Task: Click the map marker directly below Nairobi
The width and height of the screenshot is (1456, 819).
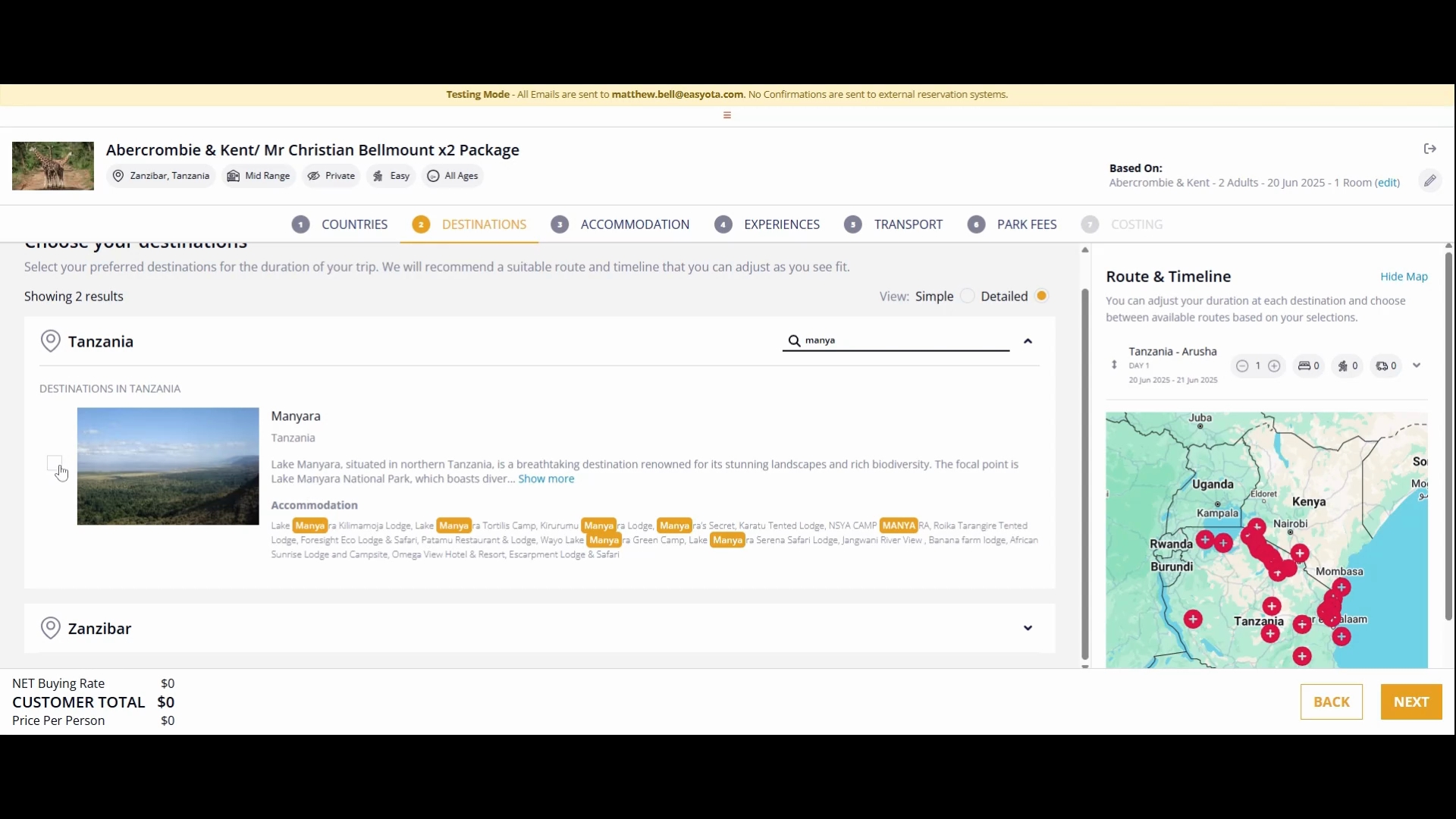Action: pyautogui.click(x=1300, y=554)
